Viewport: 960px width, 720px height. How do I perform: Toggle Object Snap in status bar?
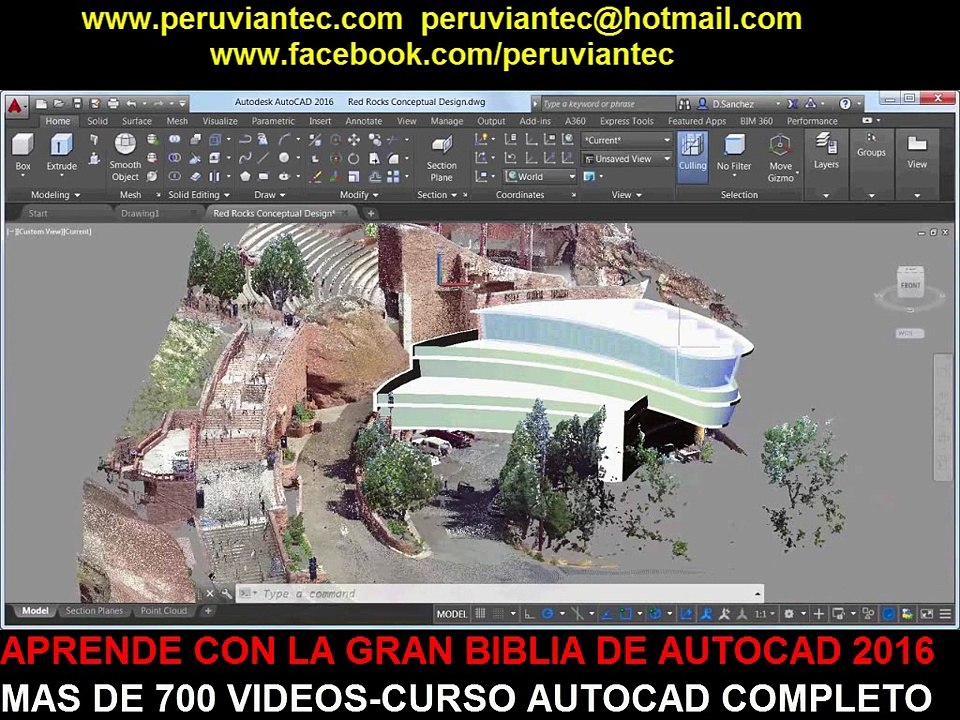tap(624, 613)
